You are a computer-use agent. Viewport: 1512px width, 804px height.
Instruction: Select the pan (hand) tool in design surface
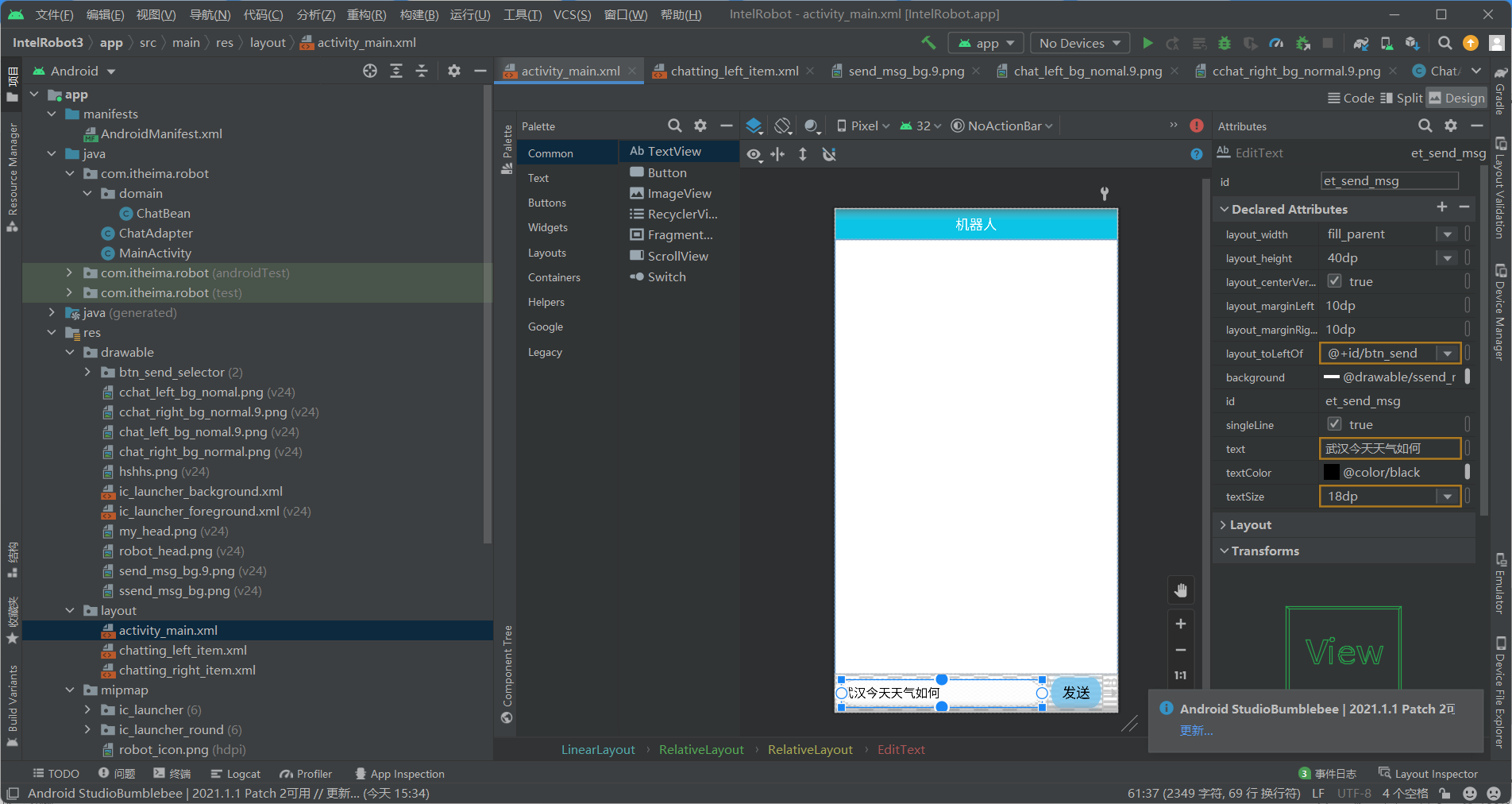pos(1181,590)
